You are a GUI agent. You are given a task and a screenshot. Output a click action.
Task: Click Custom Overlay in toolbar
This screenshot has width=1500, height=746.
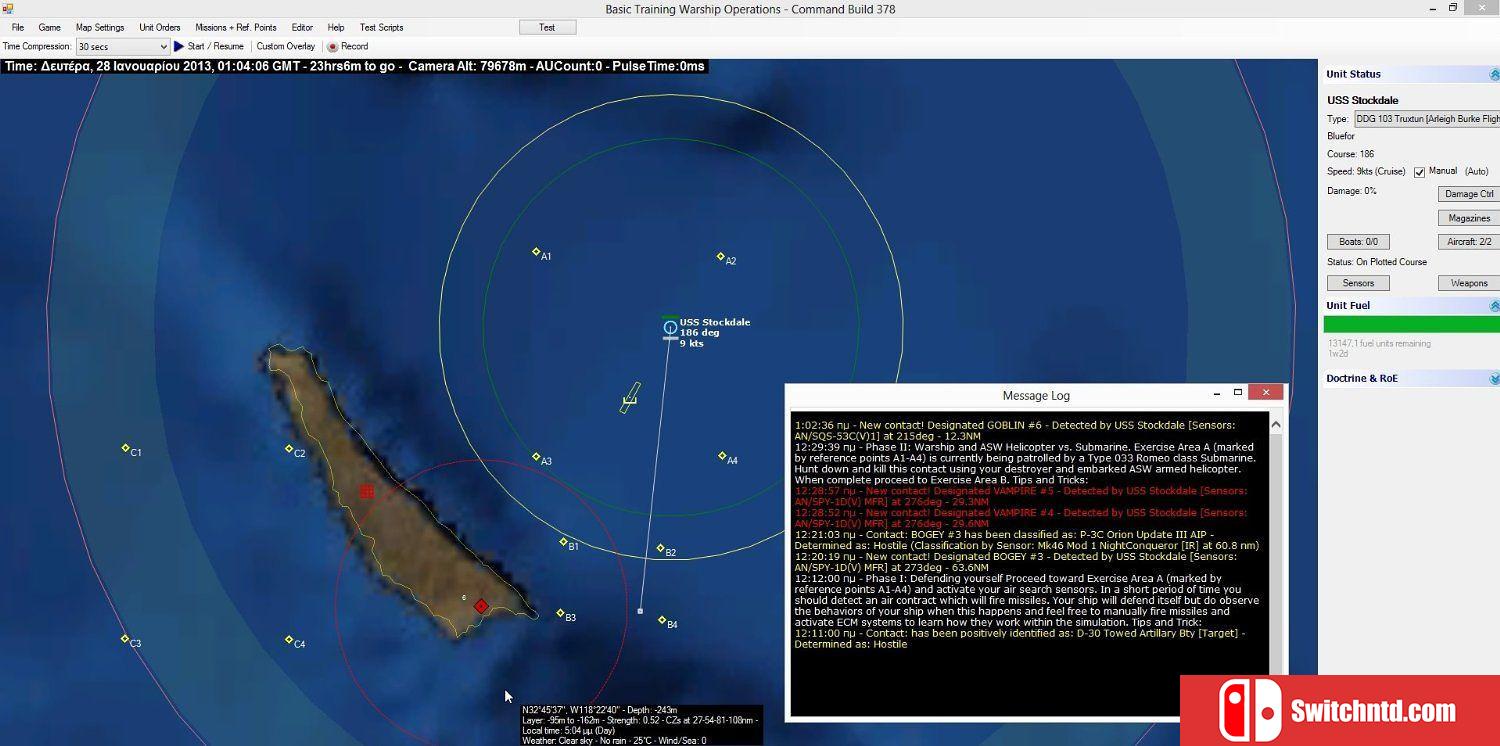(286, 46)
